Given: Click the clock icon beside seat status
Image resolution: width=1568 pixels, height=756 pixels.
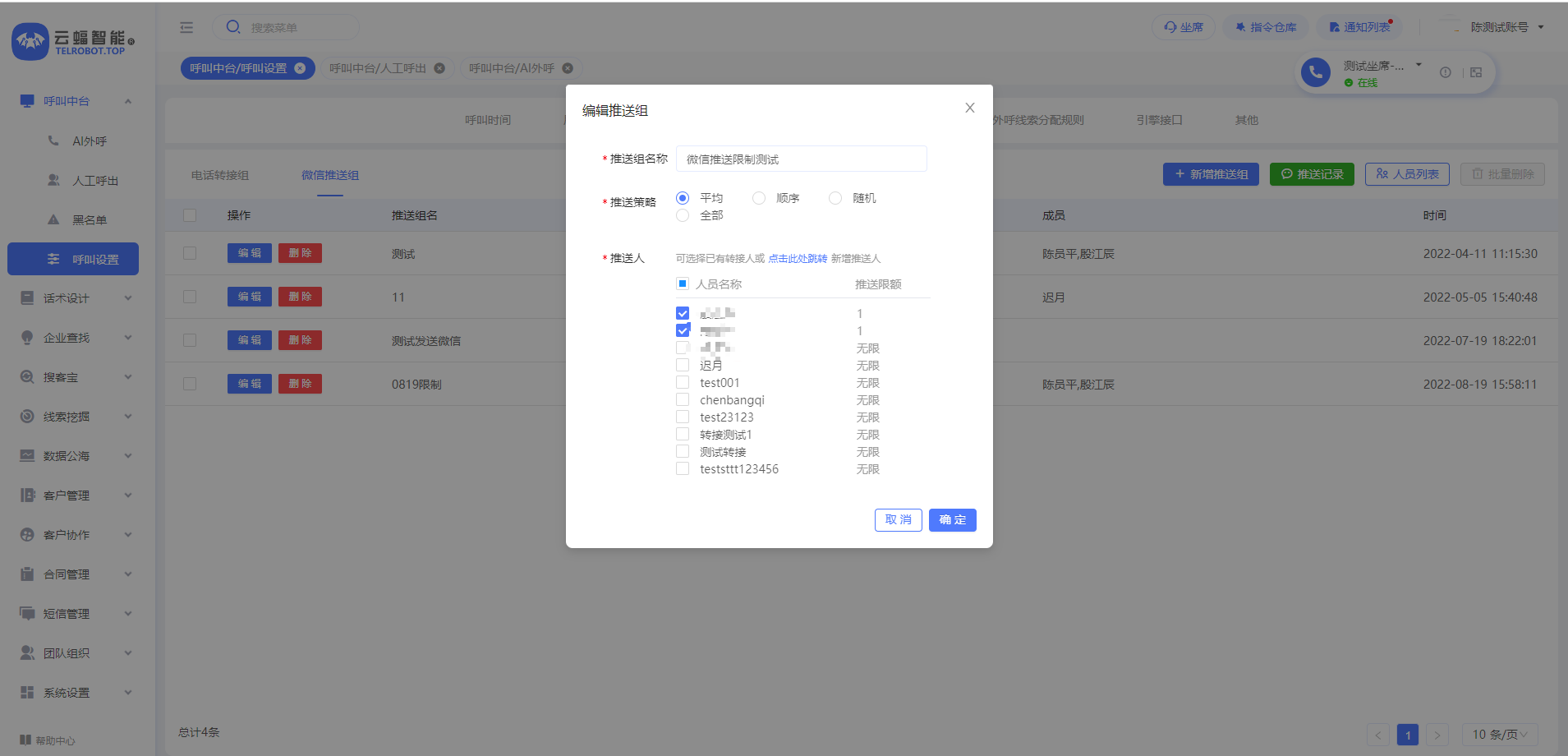Looking at the screenshot, I should 1446,72.
